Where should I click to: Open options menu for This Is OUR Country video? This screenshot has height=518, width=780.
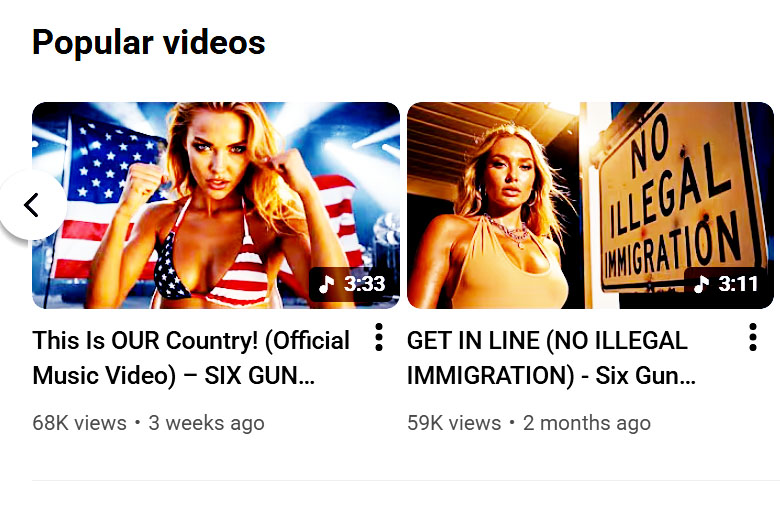[379, 337]
